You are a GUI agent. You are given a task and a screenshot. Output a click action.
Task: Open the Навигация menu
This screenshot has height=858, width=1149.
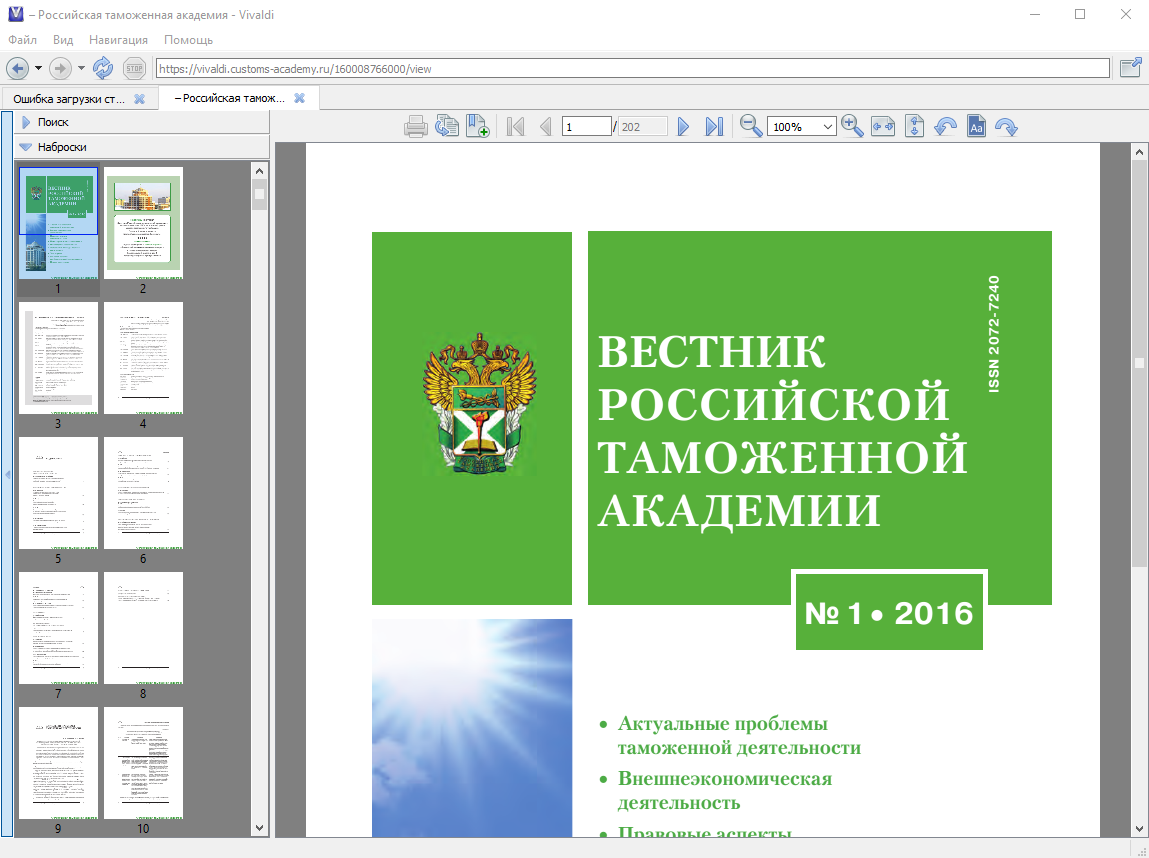click(118, 40)
